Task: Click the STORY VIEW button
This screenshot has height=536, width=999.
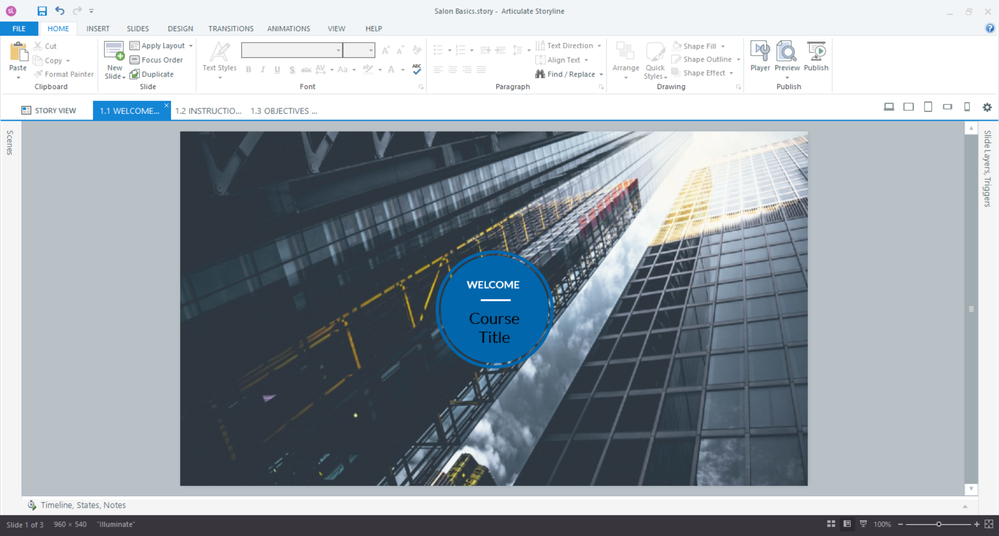Action: [49, 111]
